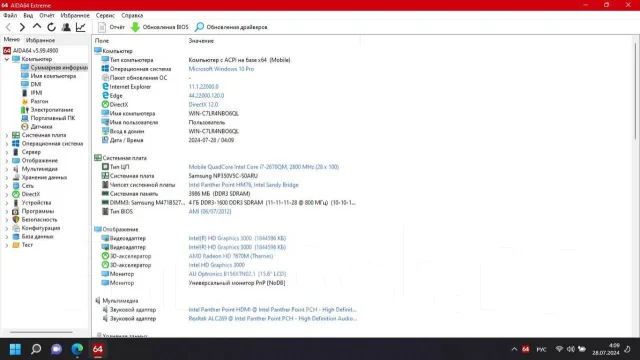Open taskbar Search icon
The width and height of the screenshot is (640, 360).
36,349
